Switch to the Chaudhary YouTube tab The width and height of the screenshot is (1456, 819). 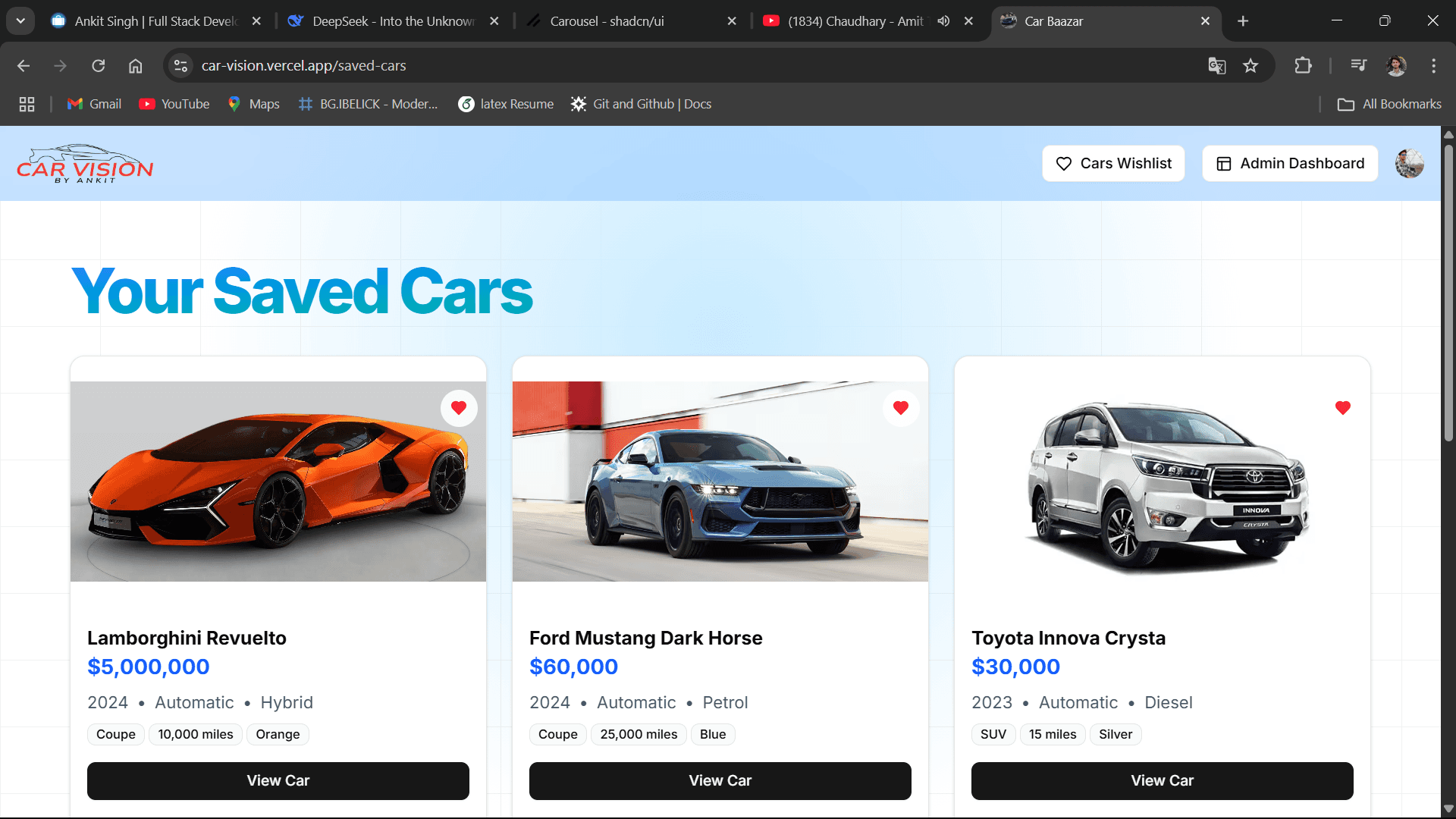tap(855, 21)
